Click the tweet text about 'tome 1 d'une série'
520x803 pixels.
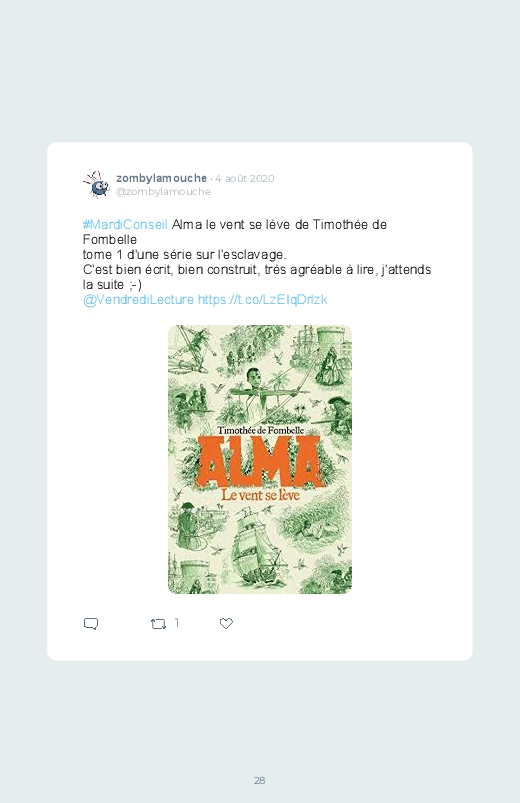[x=184, y=255]
